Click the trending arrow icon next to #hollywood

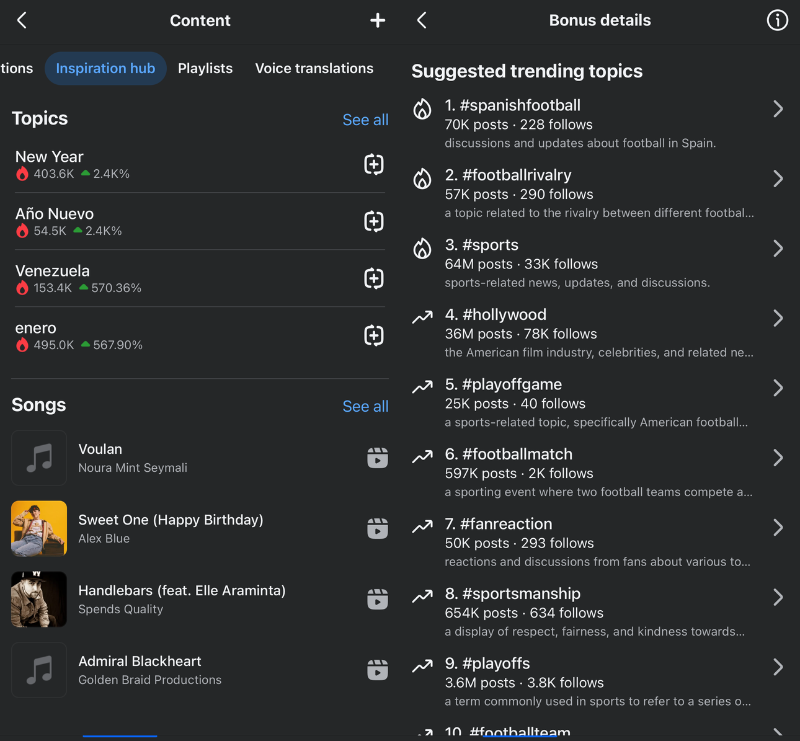point(421,316)
